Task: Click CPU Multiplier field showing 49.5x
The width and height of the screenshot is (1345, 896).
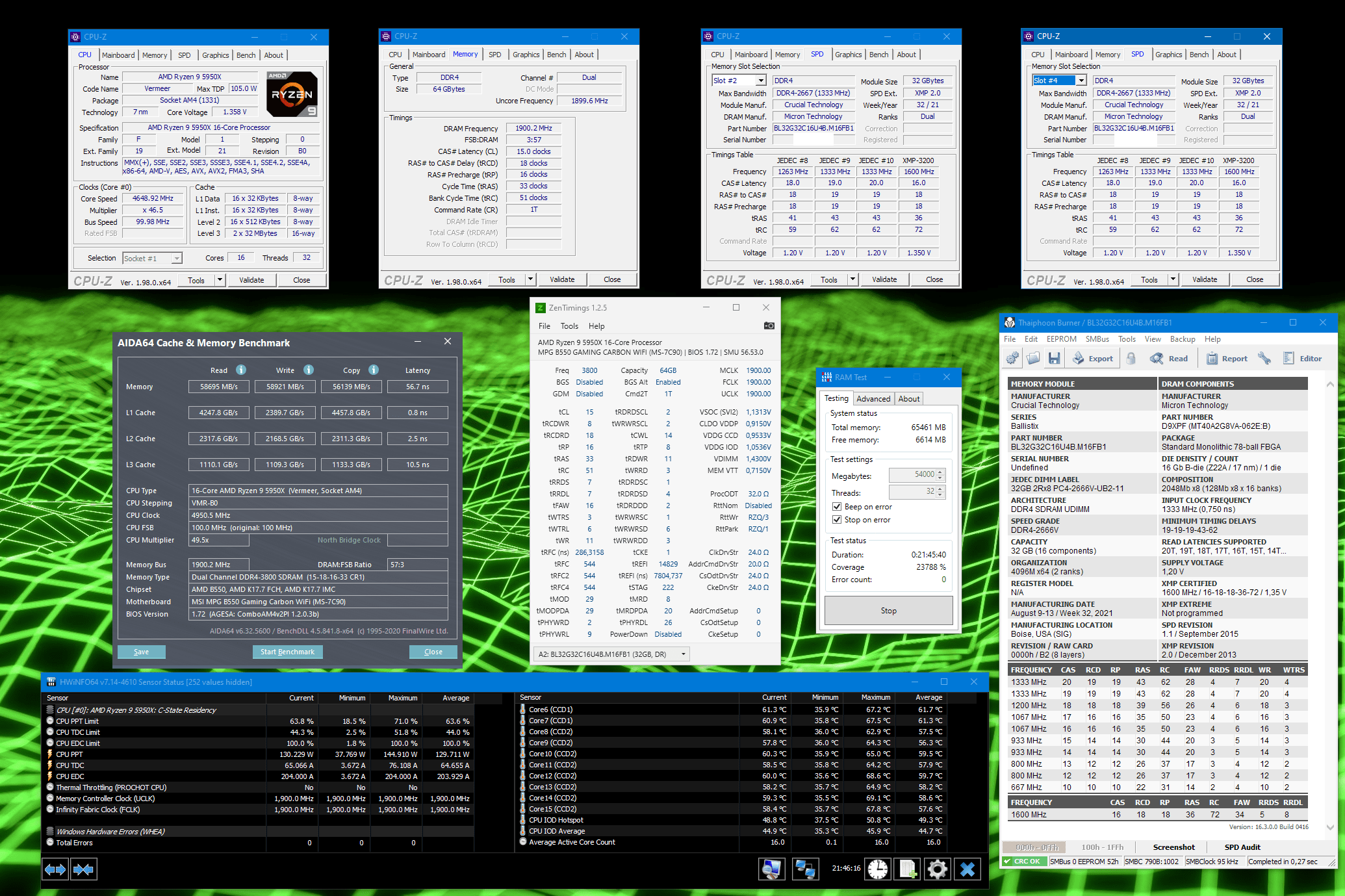Action: click(218, 540)
